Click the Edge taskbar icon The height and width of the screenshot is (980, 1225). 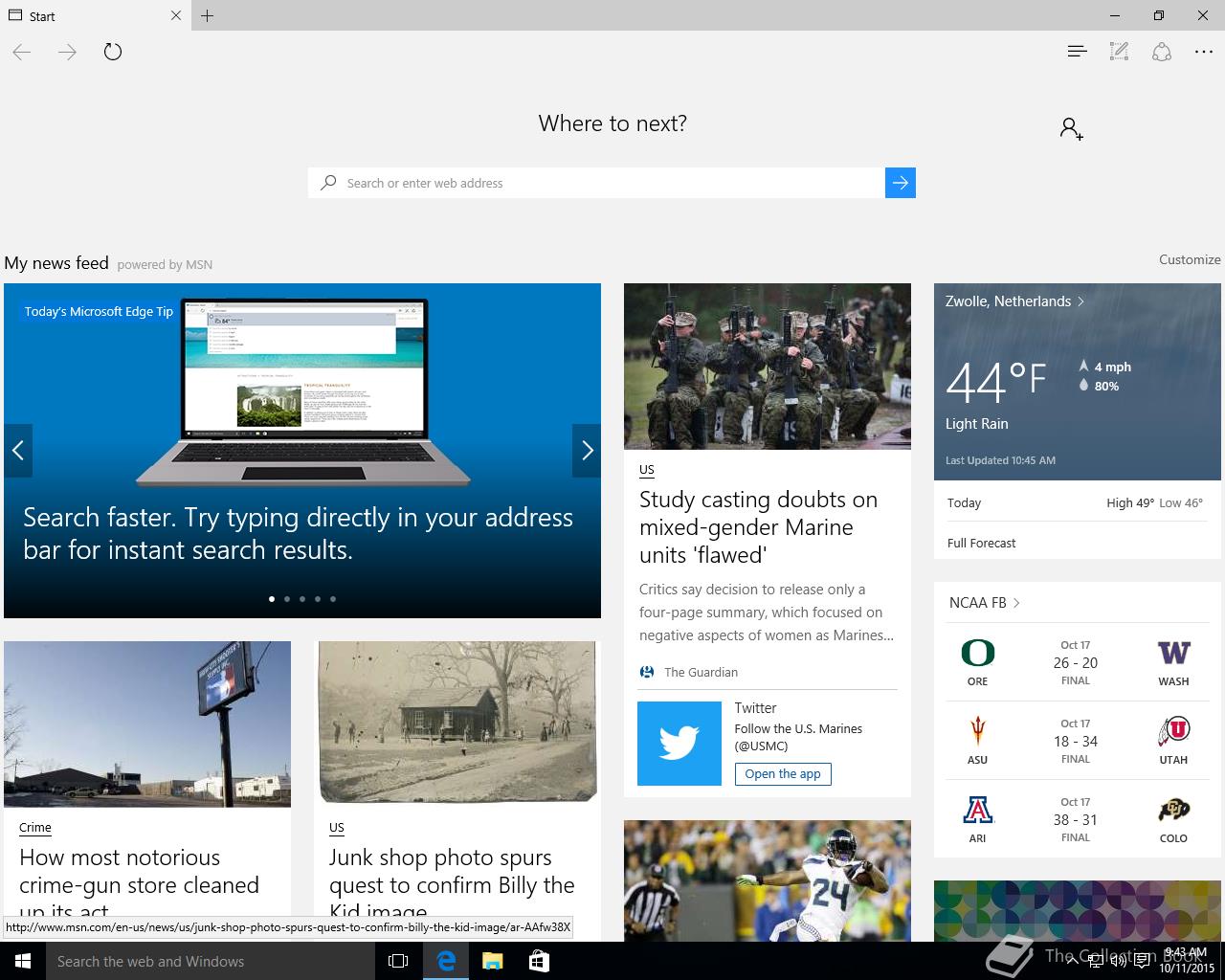tap(446, 961)
